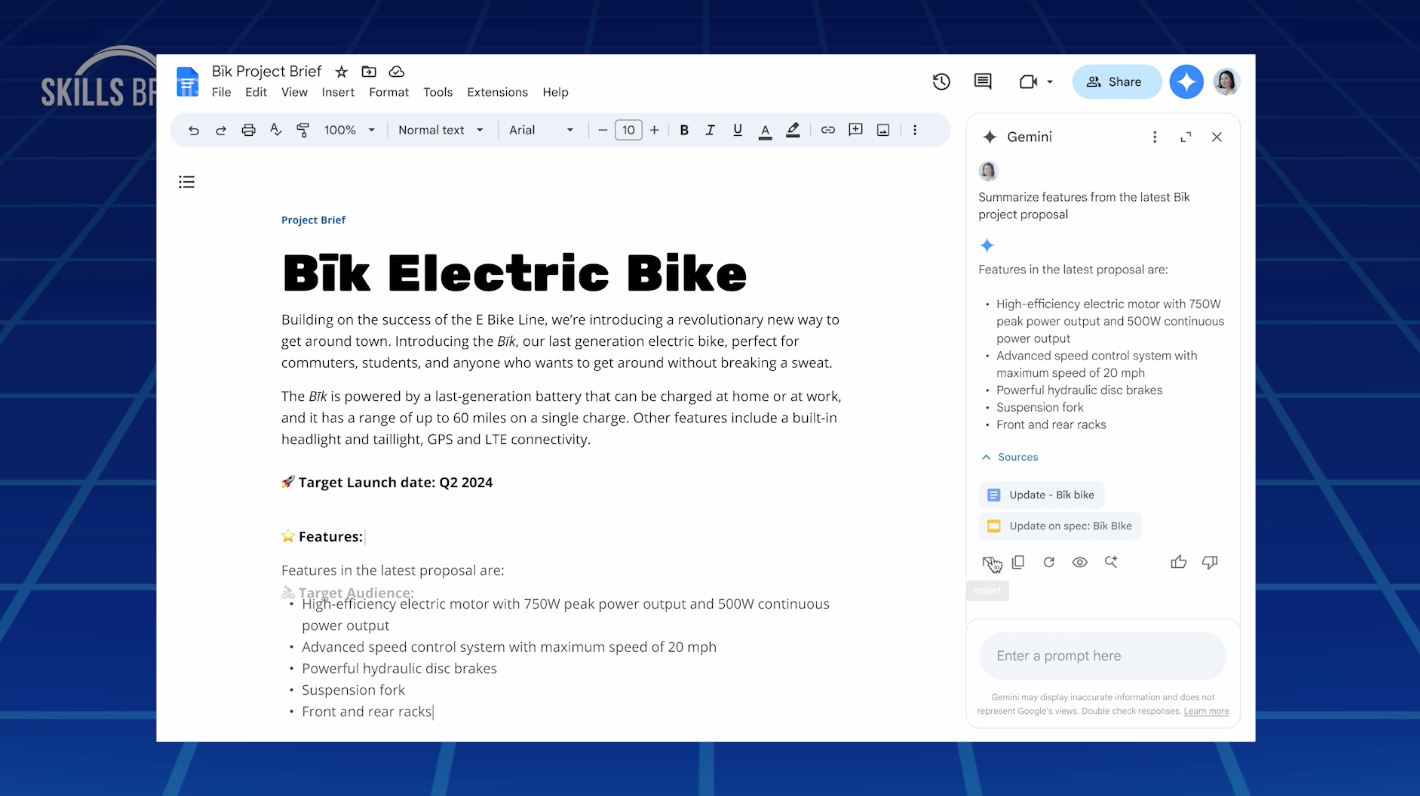Click the 'Target Launch date: Q2 2024' line
This screenshot has width=1420, height=796.
click(x=387, y=482)
